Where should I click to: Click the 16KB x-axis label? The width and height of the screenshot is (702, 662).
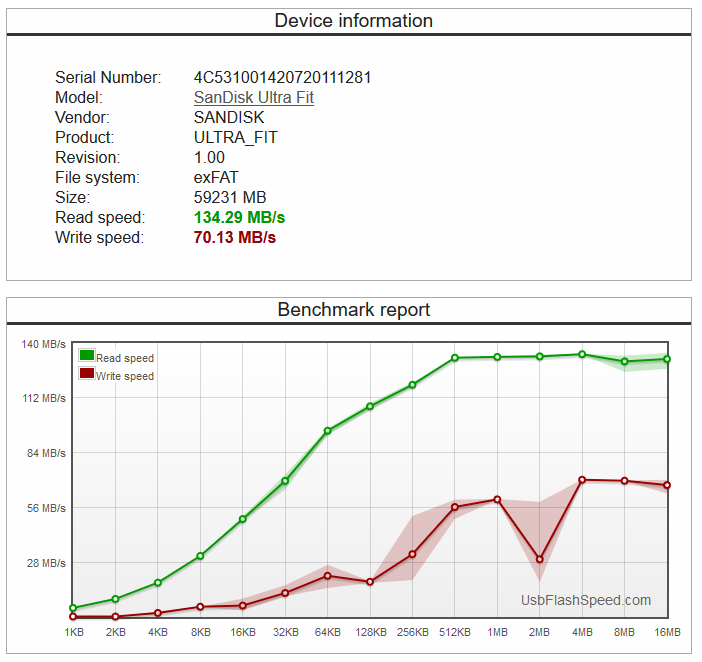243,632
